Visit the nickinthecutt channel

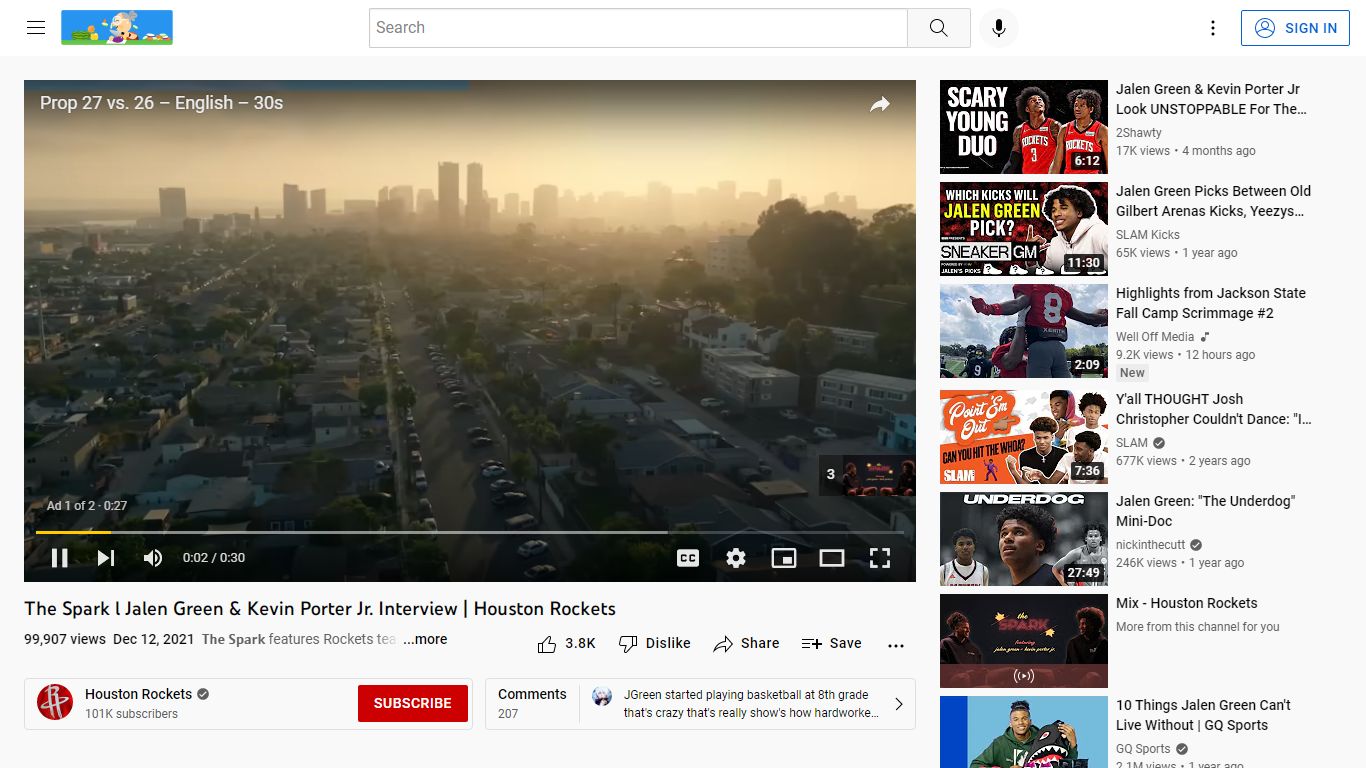1151,545
